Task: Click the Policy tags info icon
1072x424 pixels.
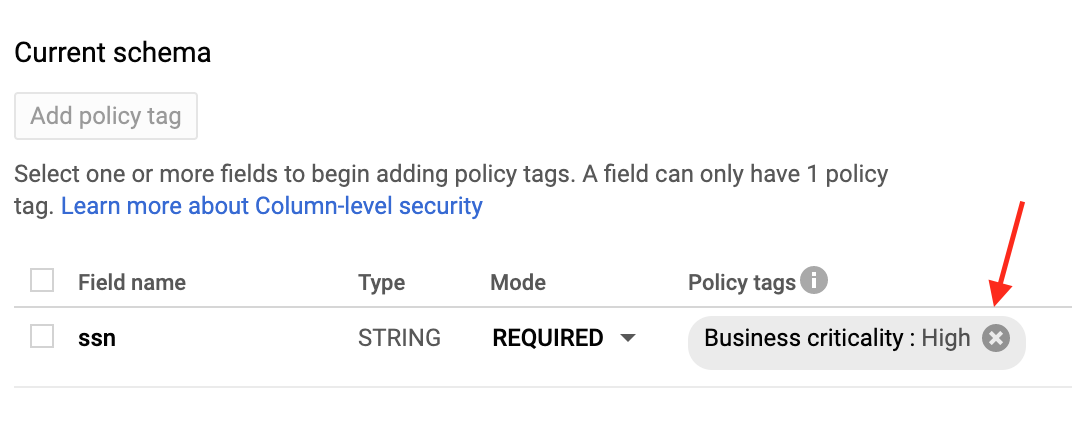Action: (x=815, y=281)
